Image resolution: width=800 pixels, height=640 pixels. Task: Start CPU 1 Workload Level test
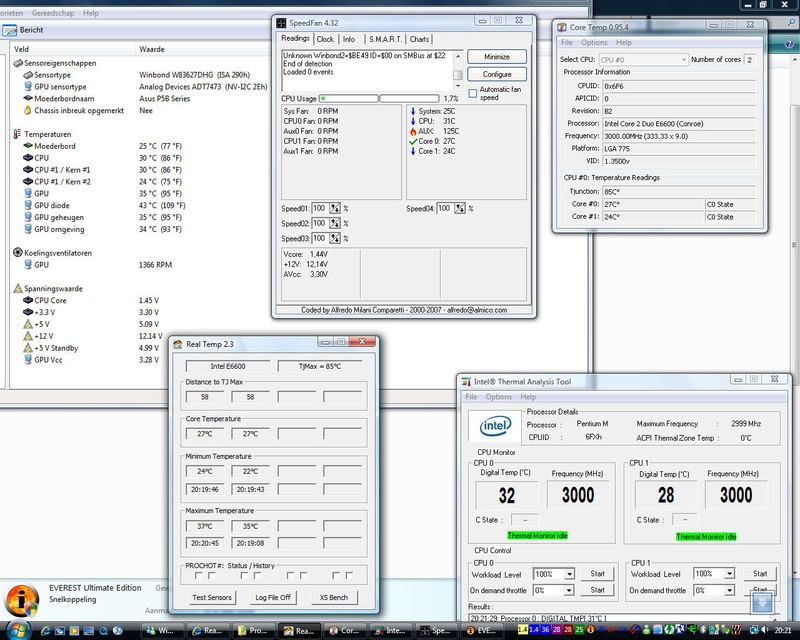(760, 574)
